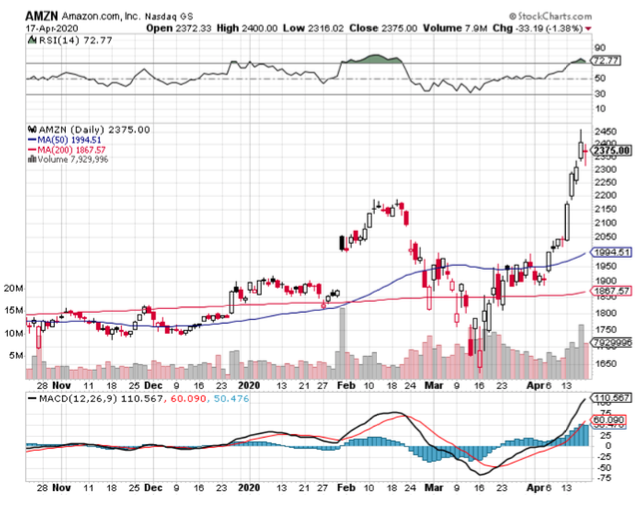Click the MA(50) 1994.51 legend text
The width and height of the screenshot is (636, 507).
pos(69,140)
